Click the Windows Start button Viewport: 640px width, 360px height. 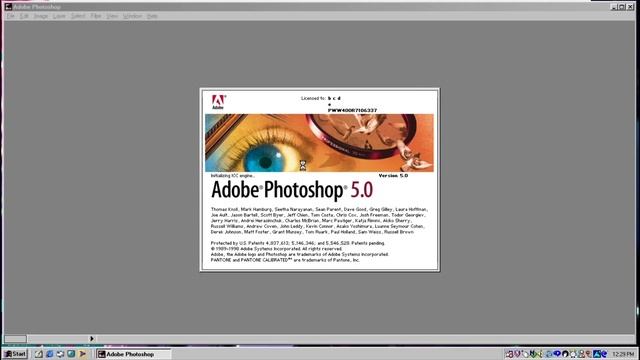click(16, 354)
